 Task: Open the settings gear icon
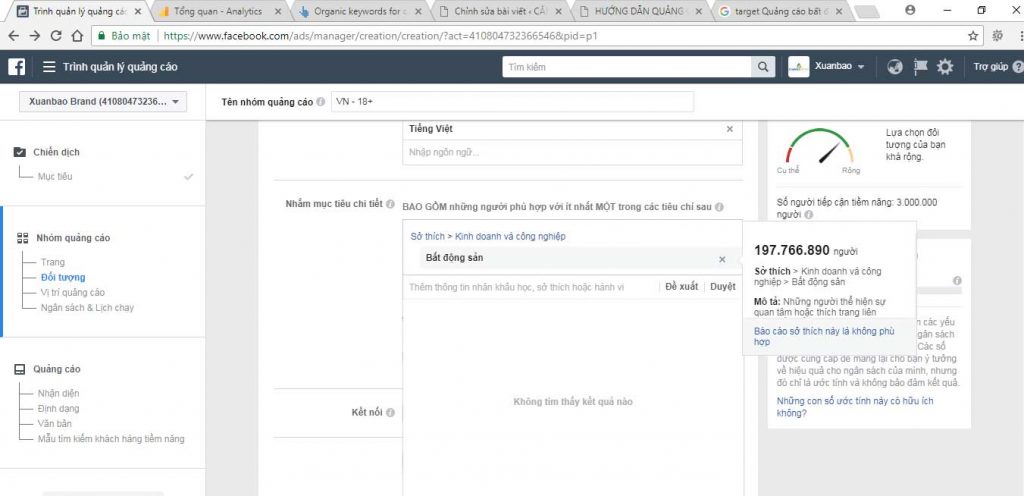point(945,67)
